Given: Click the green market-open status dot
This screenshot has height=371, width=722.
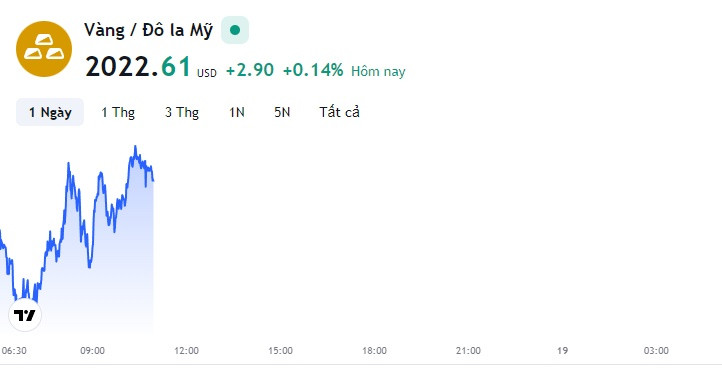Looking at the screenshot, I should [235, 30].
